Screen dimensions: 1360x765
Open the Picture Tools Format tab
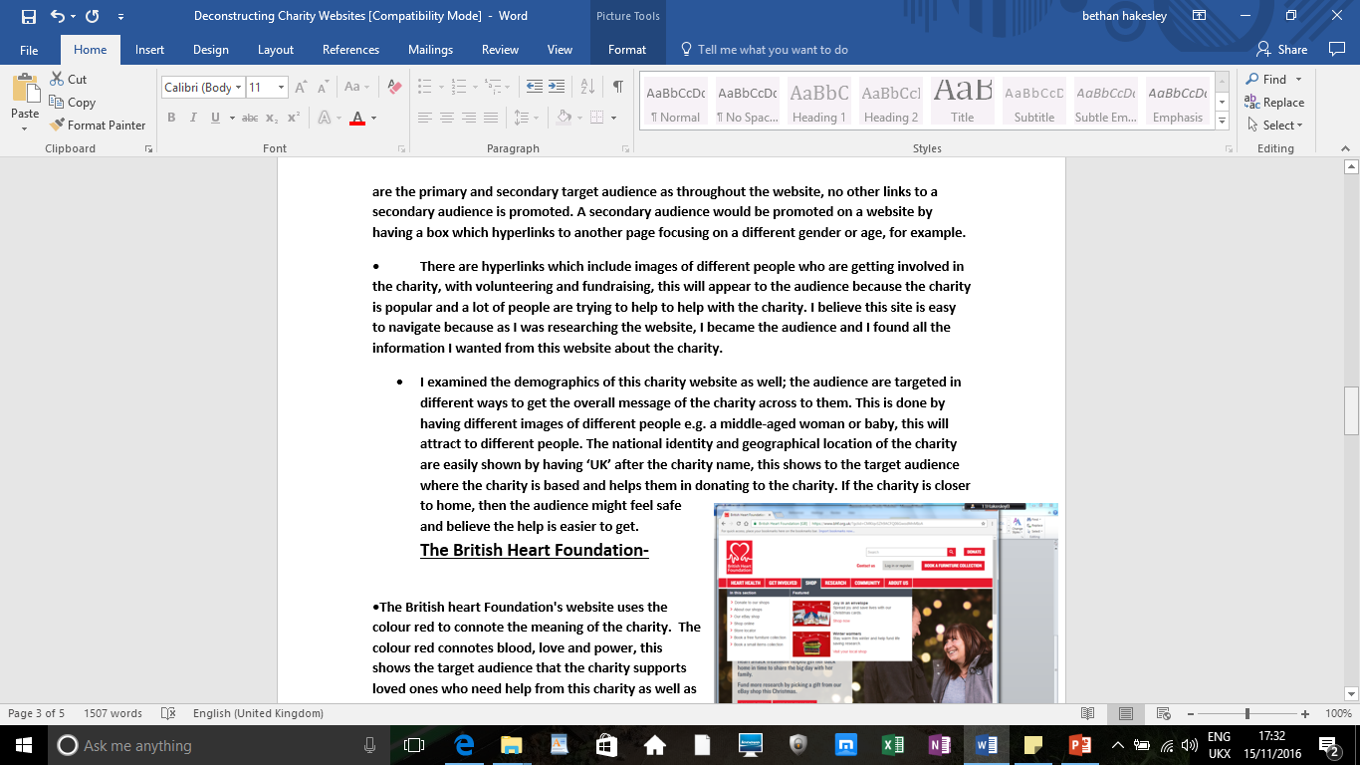[x=627, y=49]
